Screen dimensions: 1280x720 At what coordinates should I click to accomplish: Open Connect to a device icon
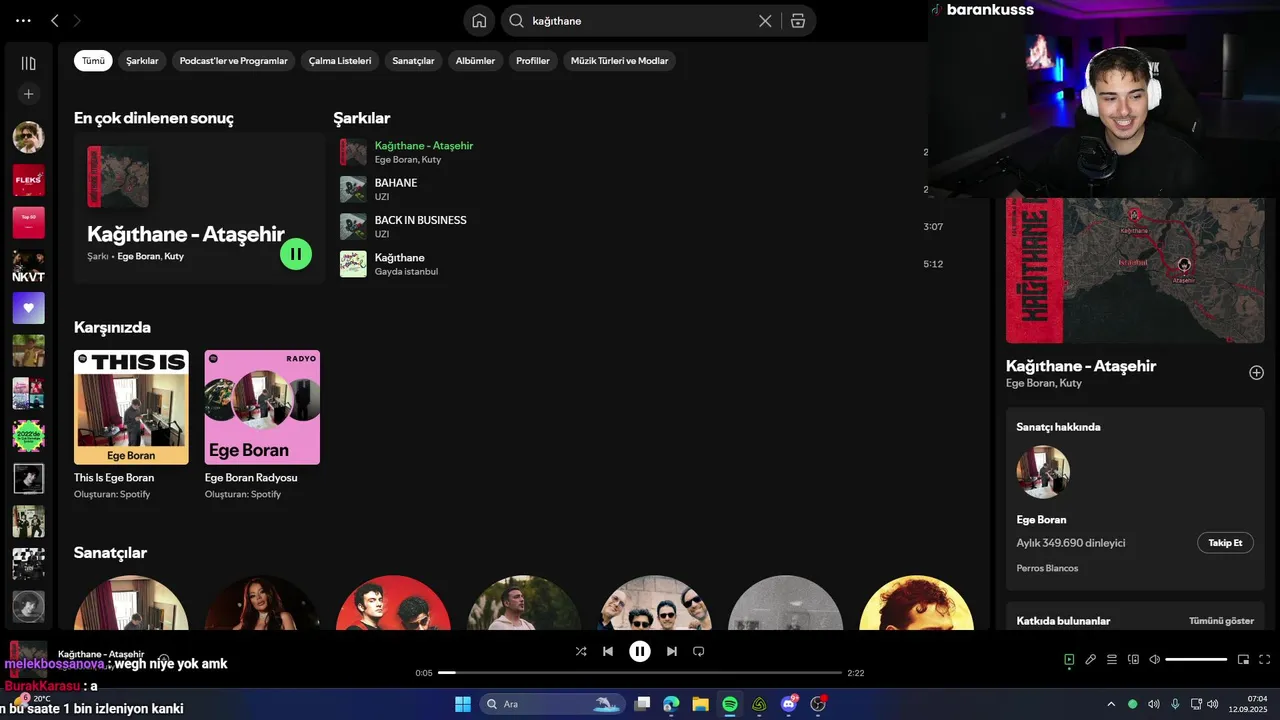pos(1134,660)
